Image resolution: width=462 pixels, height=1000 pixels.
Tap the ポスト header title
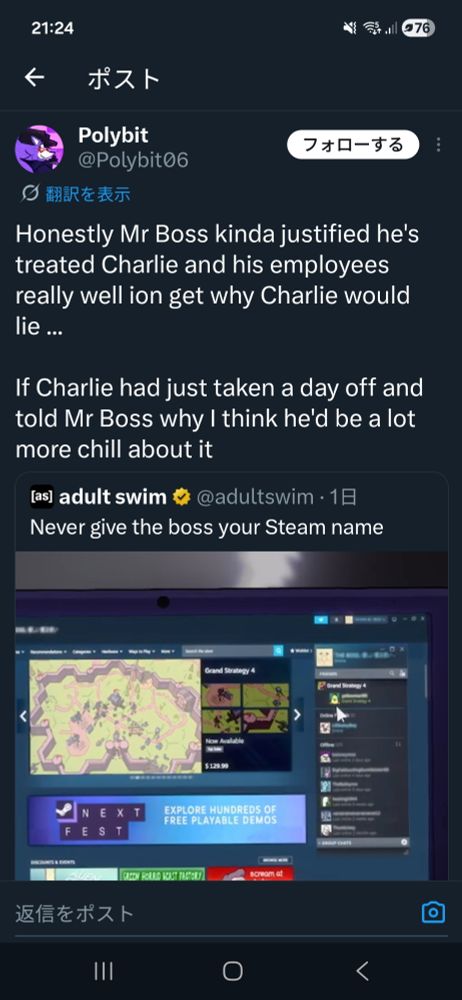[123, 78]
